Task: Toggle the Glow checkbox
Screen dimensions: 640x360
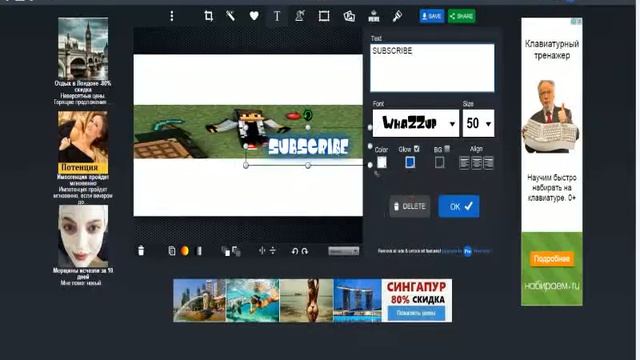Action: pyautogui.click(x=417, y=149)
